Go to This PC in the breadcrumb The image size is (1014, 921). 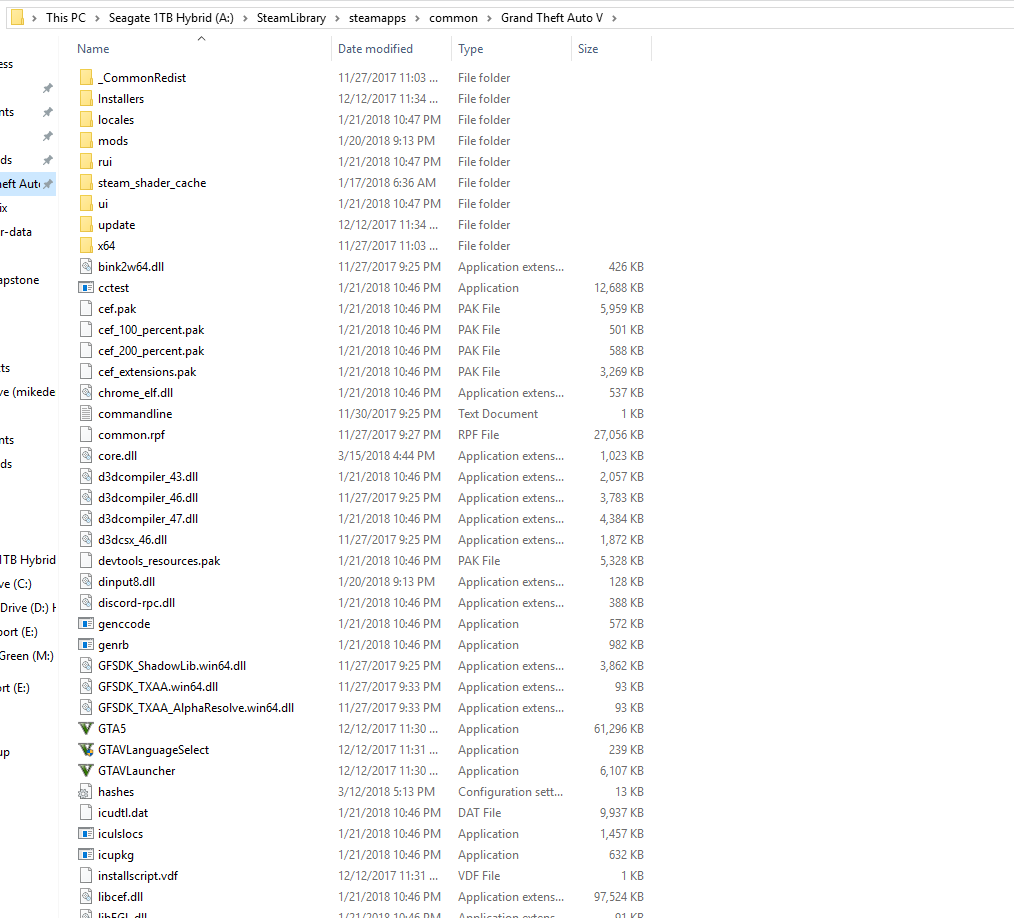click(x=65, y=18)
